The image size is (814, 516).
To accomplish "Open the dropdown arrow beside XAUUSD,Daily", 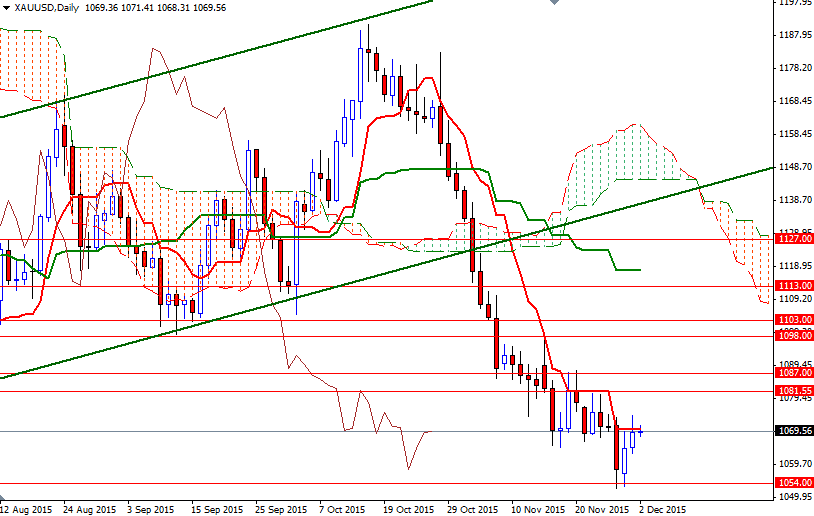I will point(7,8).
